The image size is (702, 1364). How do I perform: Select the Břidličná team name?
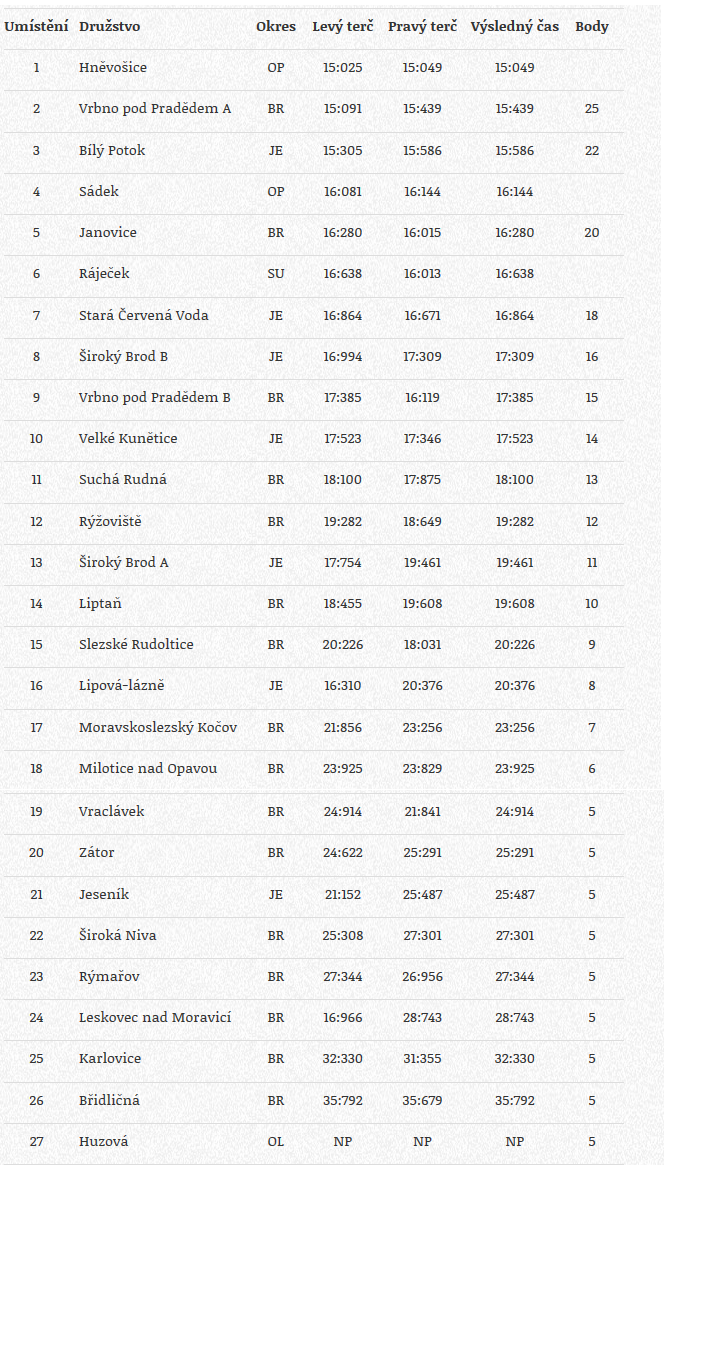click(x=109, y=1100)
